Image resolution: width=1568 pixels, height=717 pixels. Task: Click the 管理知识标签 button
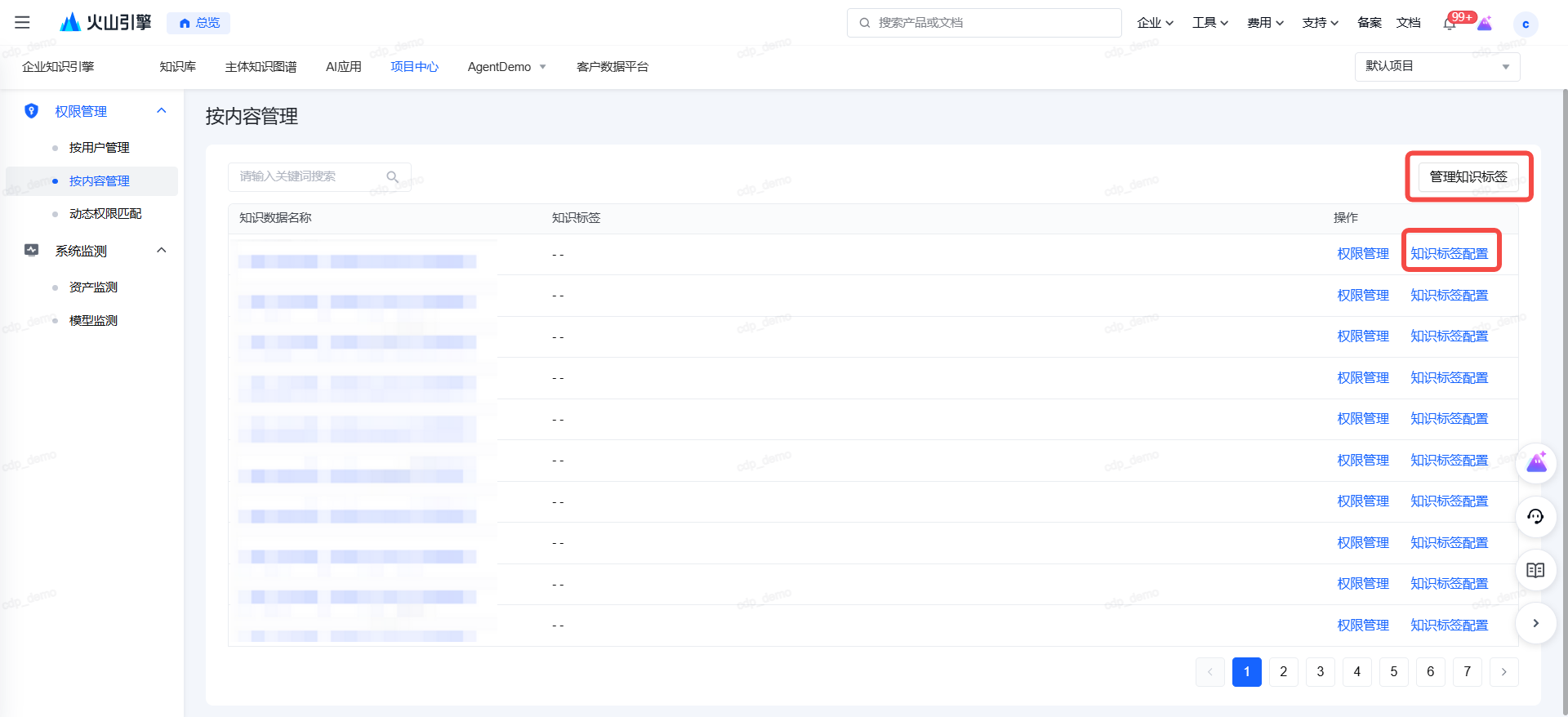coord(1468,176)
